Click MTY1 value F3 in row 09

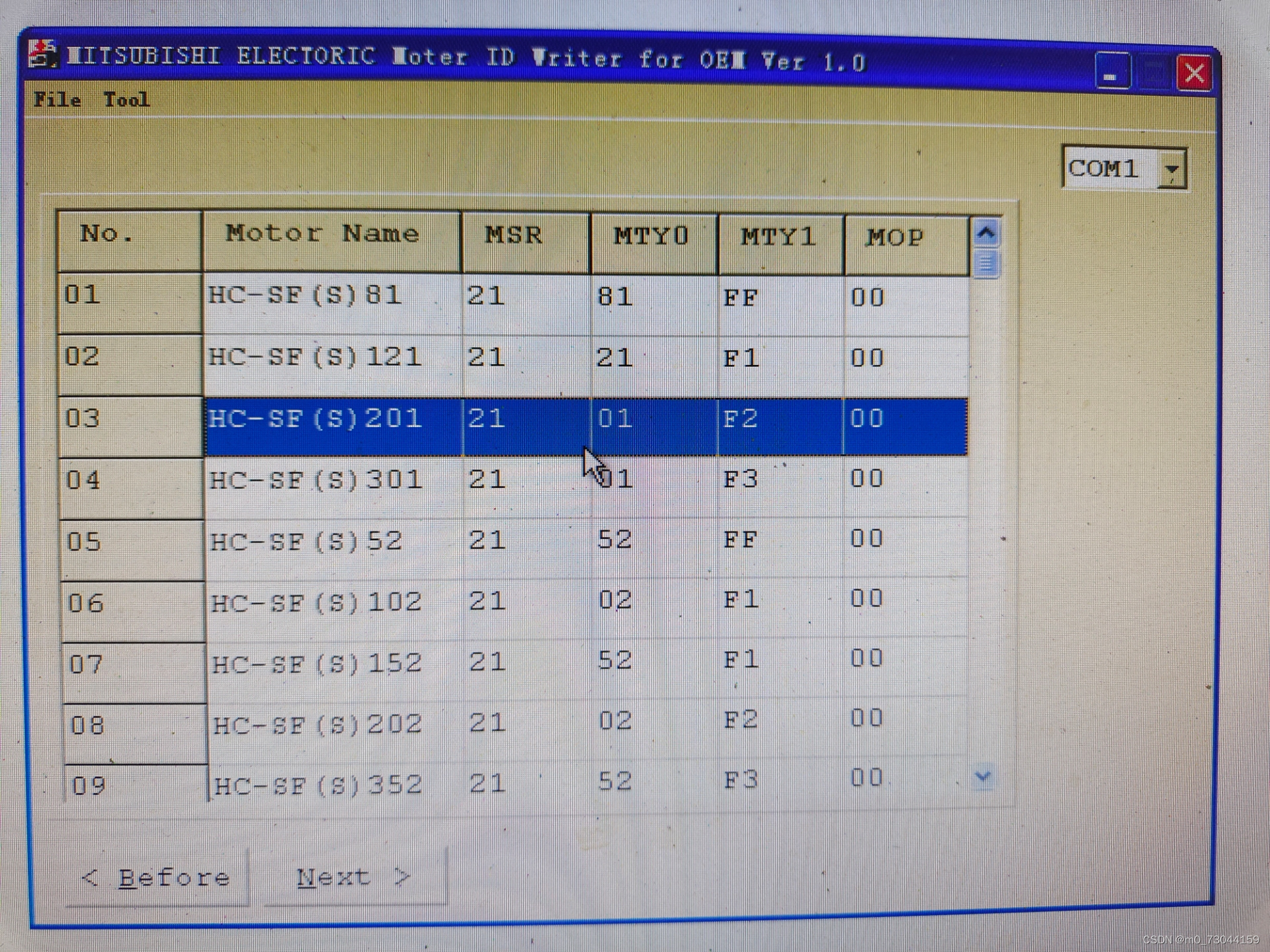(x=781, y=779)
